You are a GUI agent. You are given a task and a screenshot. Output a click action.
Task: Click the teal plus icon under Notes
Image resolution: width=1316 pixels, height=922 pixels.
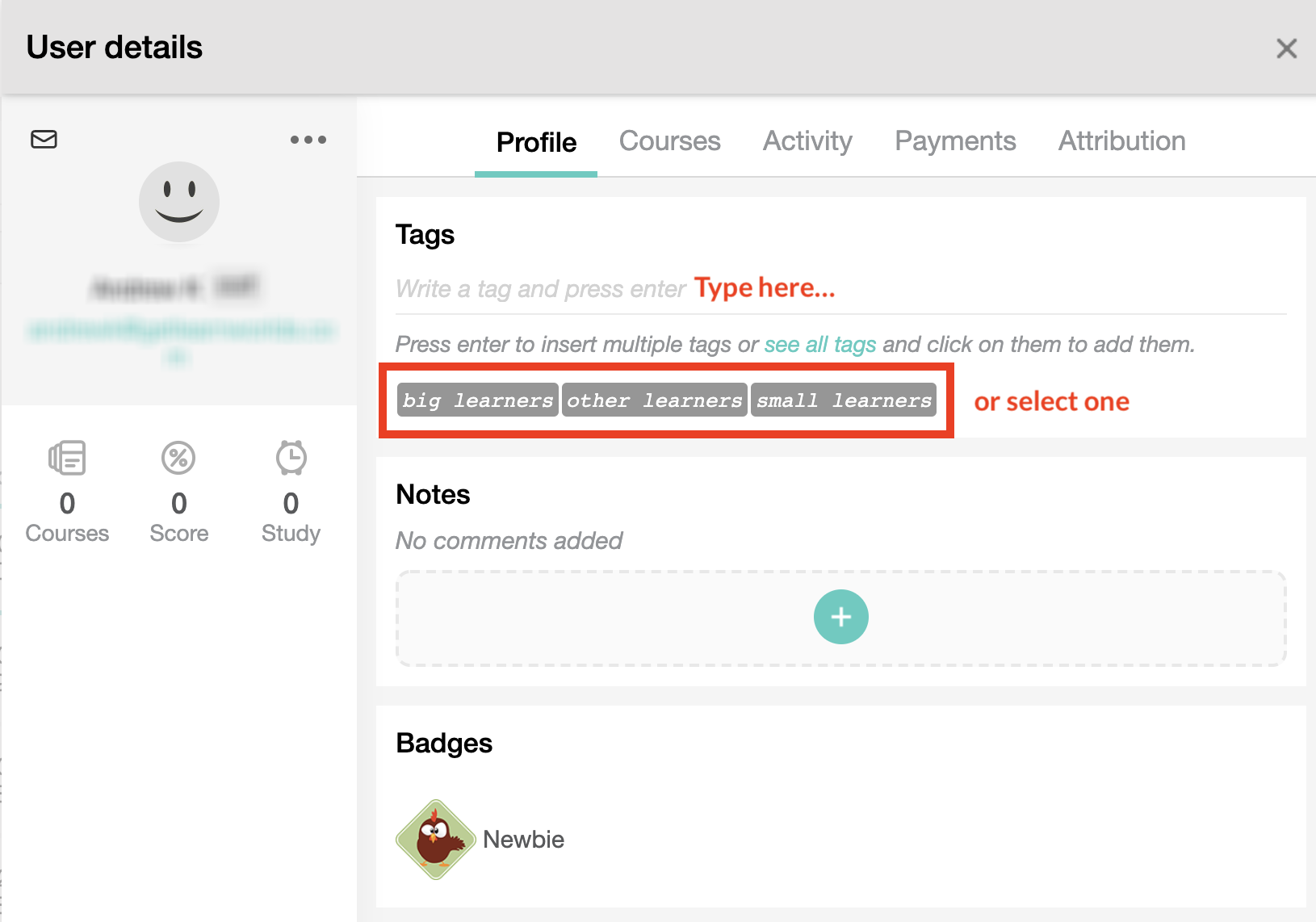pyautogui.click(x=840, y=617)
